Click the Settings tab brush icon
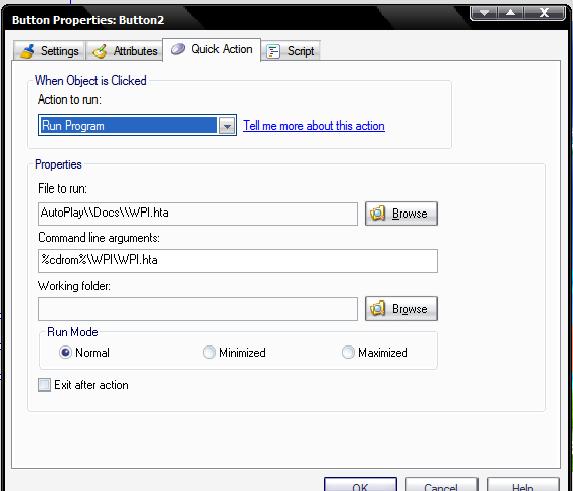The height and width of the screenshot is (491, 573). coord(27,51)
